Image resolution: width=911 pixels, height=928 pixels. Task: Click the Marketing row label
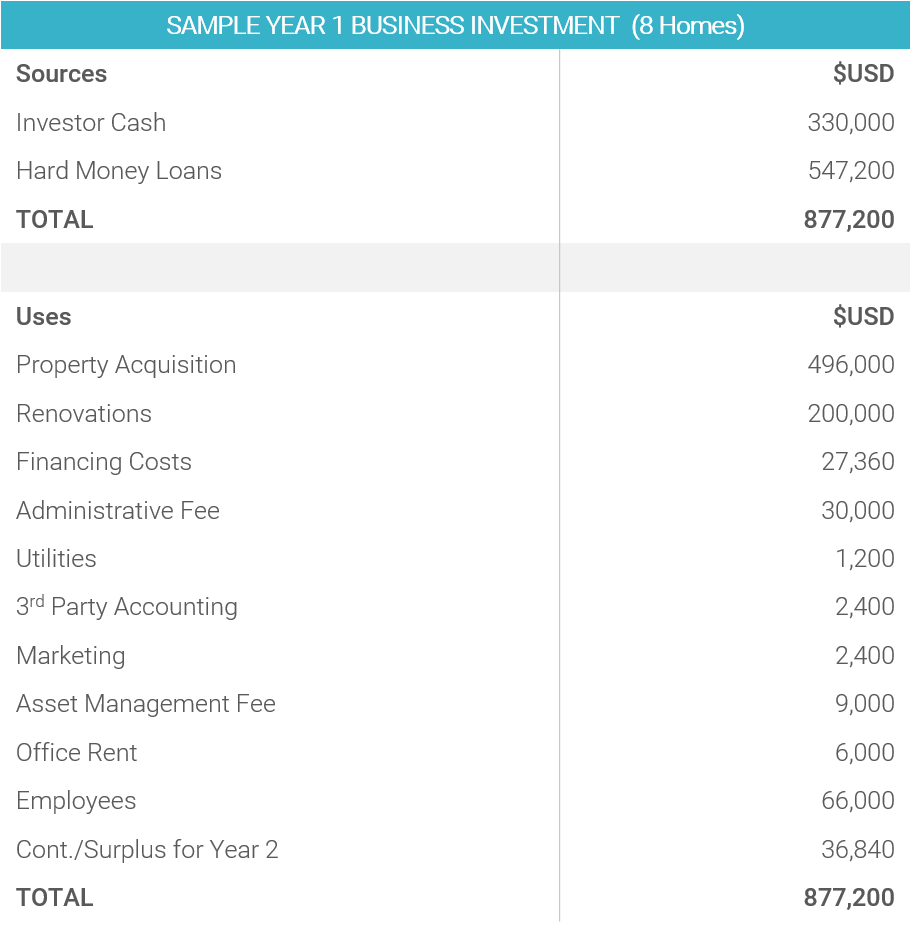click(70, 656)
